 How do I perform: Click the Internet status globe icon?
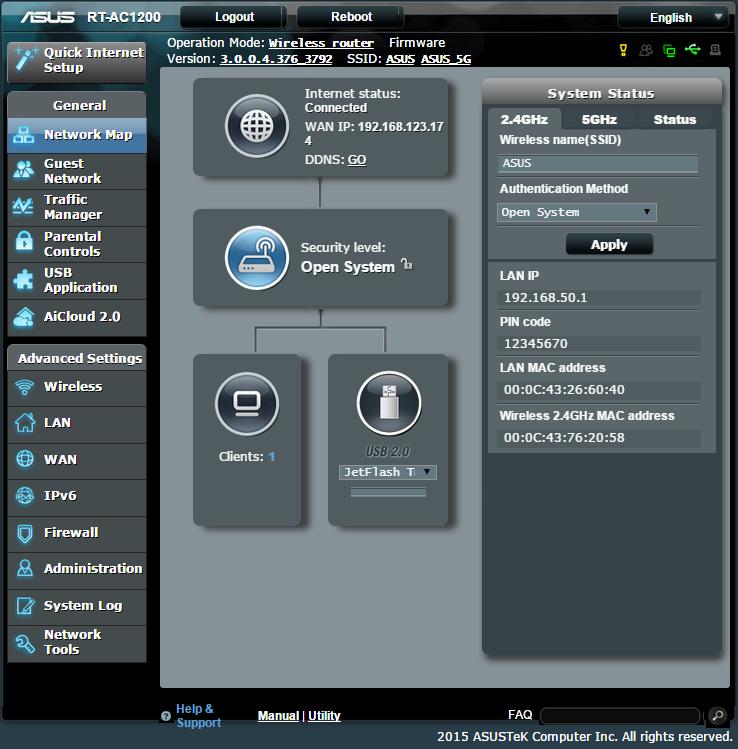click(x=257, y=127)
